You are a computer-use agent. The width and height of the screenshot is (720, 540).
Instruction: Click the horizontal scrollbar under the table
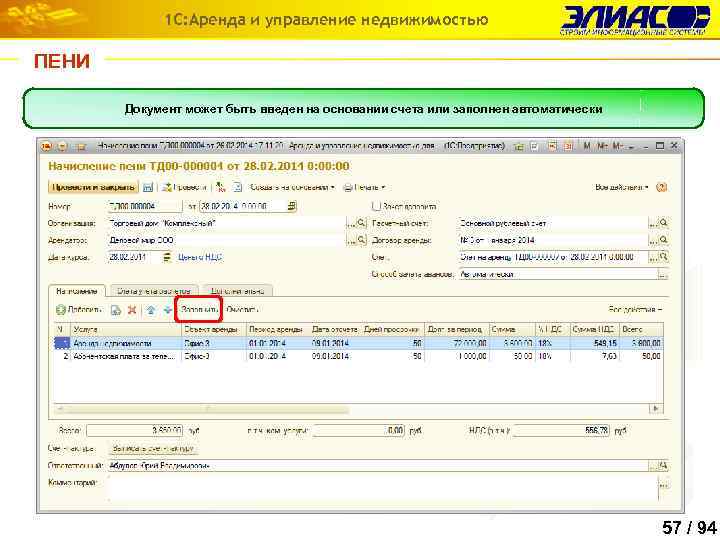pos(202,408)
